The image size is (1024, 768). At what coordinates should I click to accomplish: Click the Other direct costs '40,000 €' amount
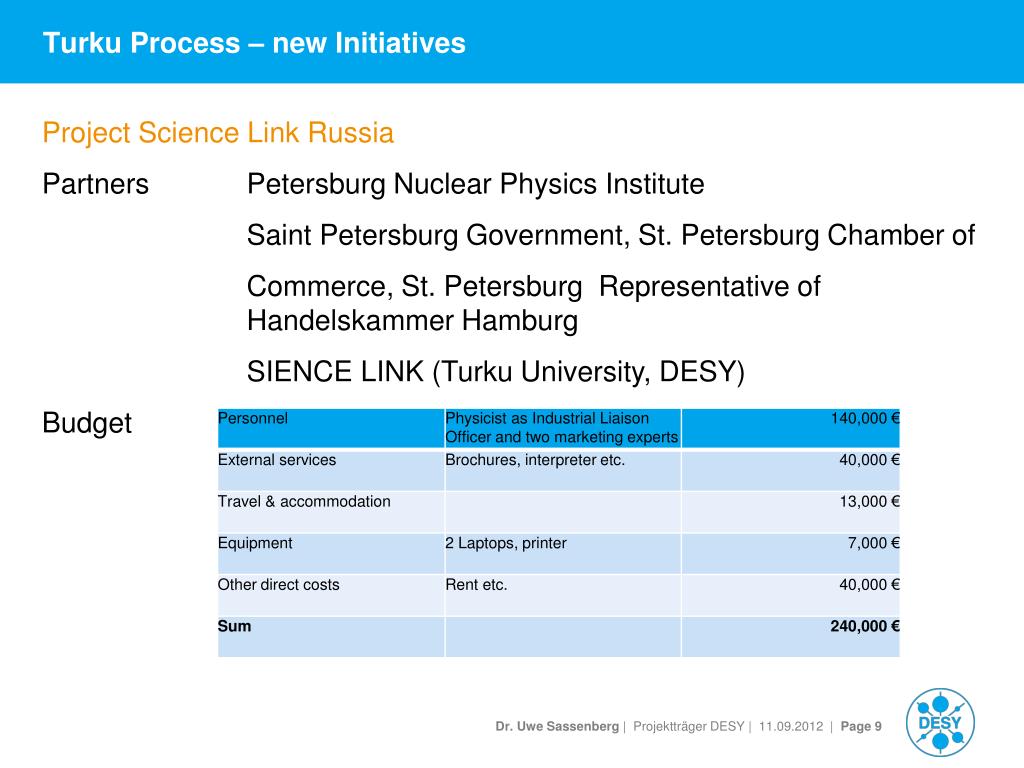point(790,595)
